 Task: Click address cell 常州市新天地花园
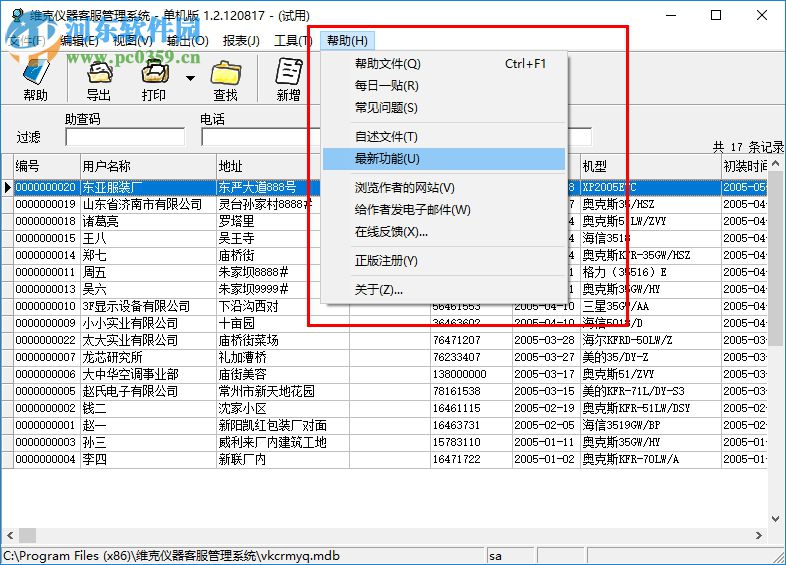(x=283, y=392)
